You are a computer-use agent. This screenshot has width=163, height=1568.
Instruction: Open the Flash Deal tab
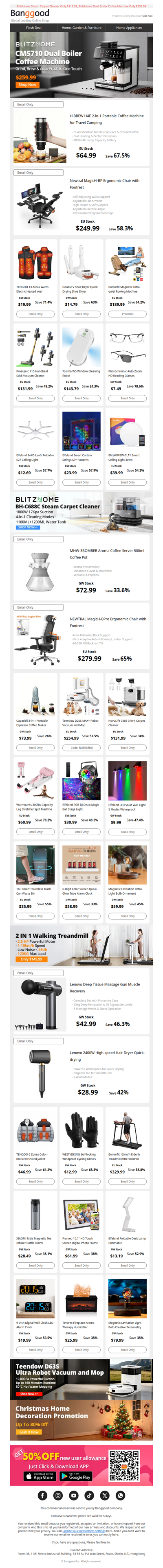[x=33, y=27]
